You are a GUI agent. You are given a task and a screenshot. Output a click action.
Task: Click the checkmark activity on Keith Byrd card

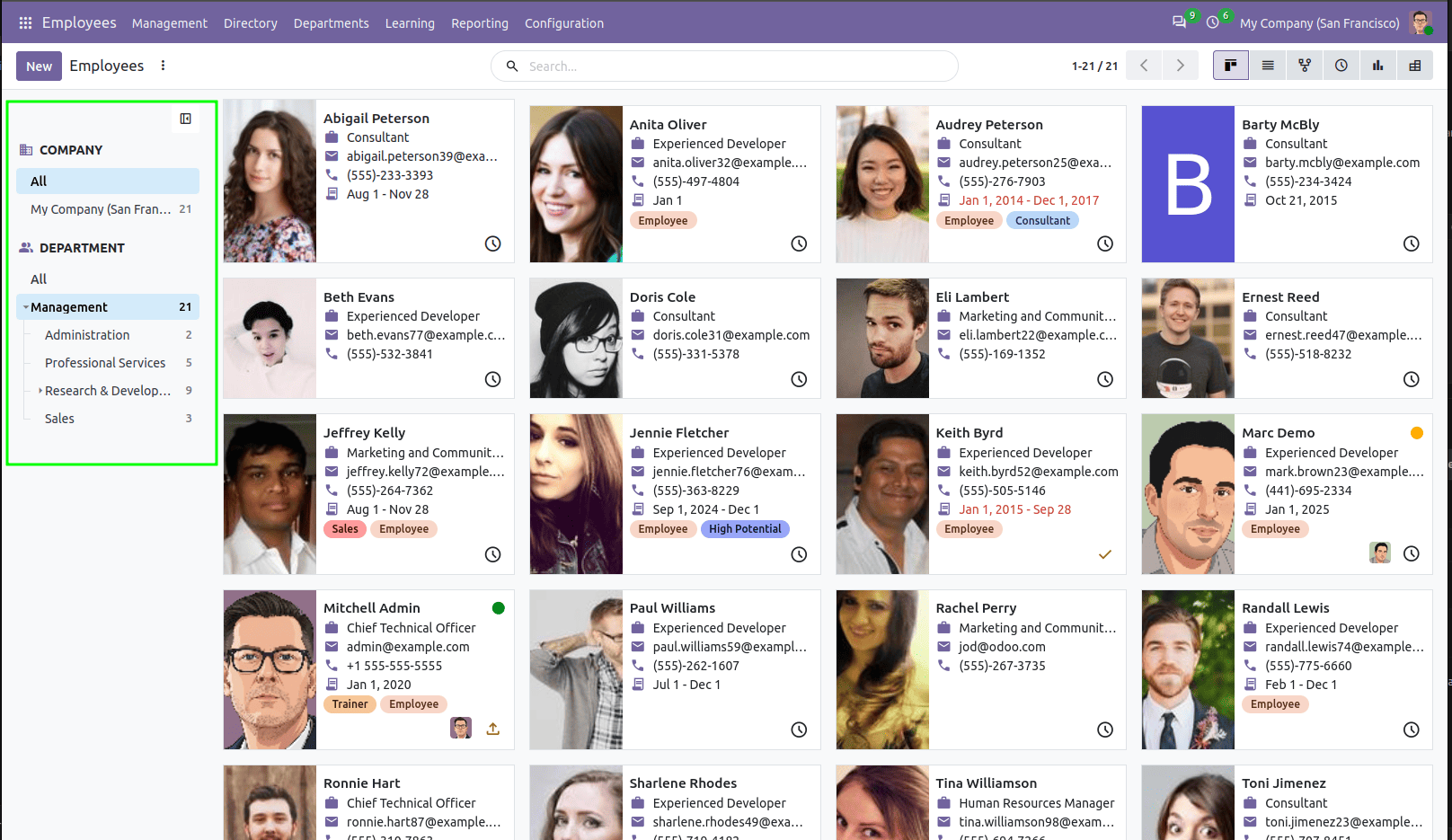(x=1105, y=554)
